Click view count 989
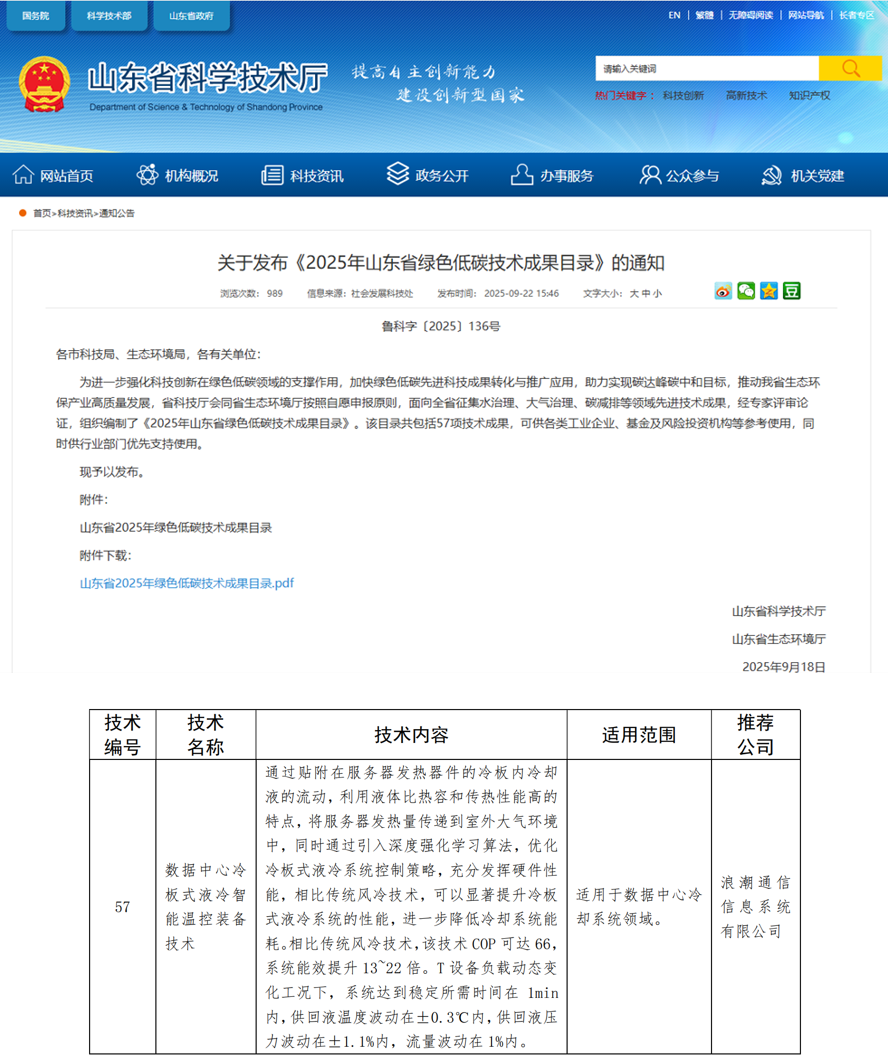The height and width of the screenshot is (1057, 888). tap(274, 293)
